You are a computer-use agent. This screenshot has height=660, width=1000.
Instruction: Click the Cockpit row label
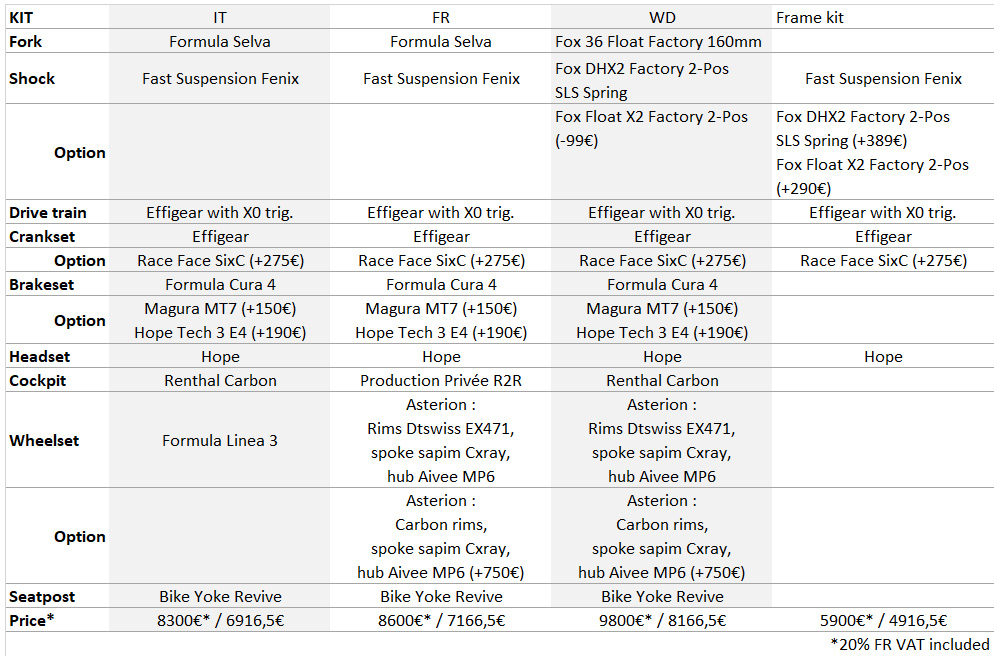37,380
